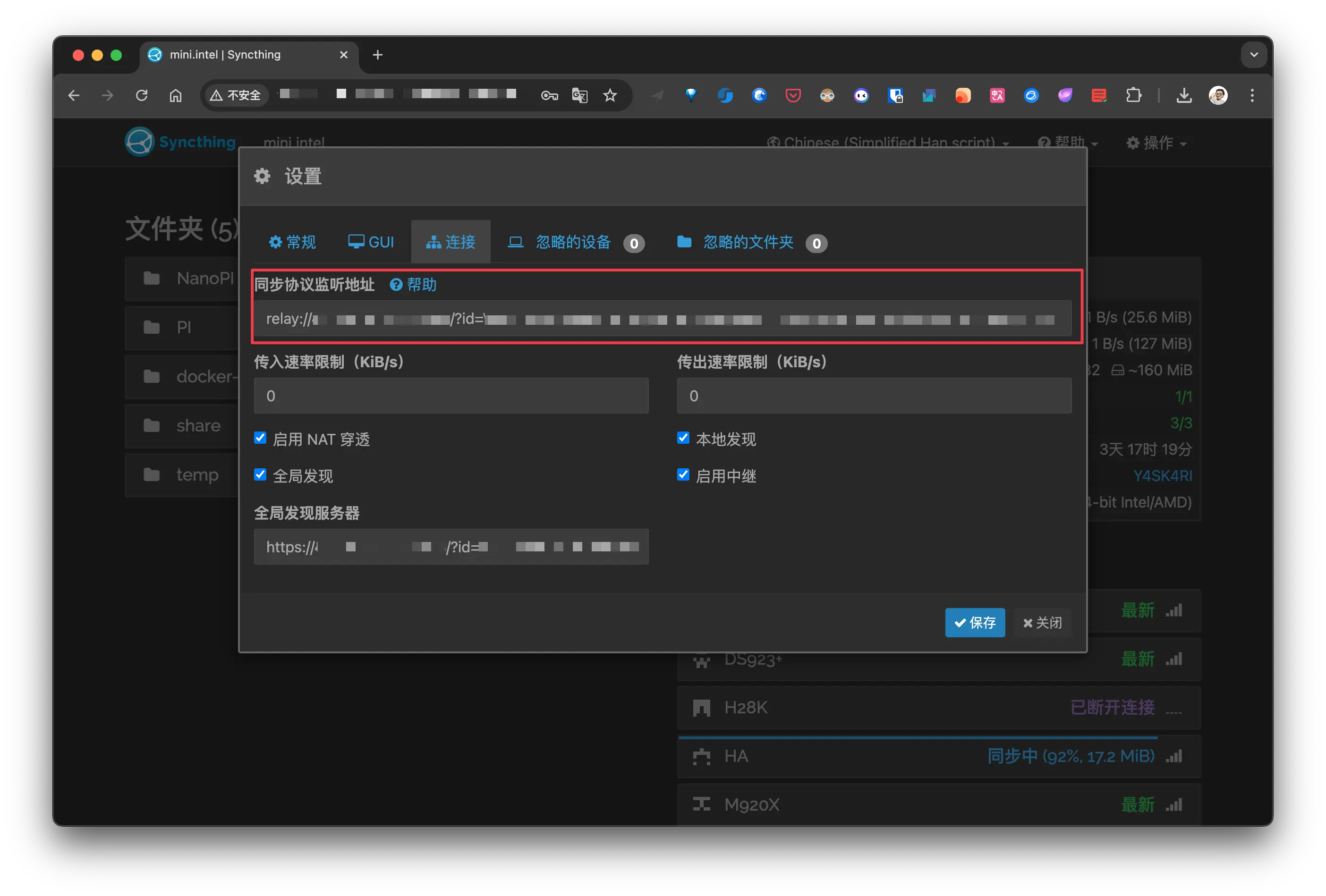Image resolution: width=1326 pixels, height=896 pixels.
Task: Click the 传入速率限制 input field
Action: pos(451,396)
